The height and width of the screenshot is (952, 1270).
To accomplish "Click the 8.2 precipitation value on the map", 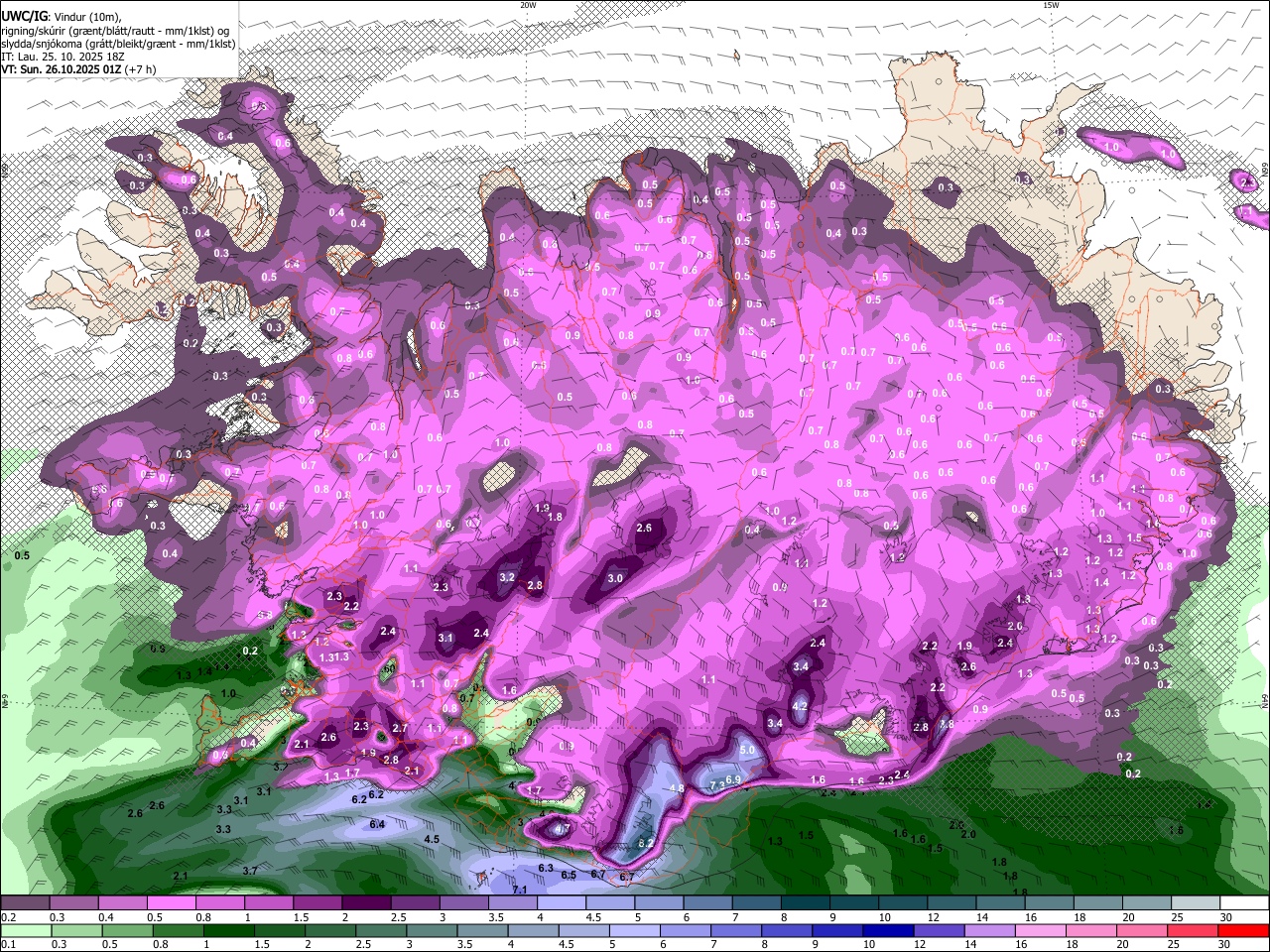I will (x=646, y=844).
